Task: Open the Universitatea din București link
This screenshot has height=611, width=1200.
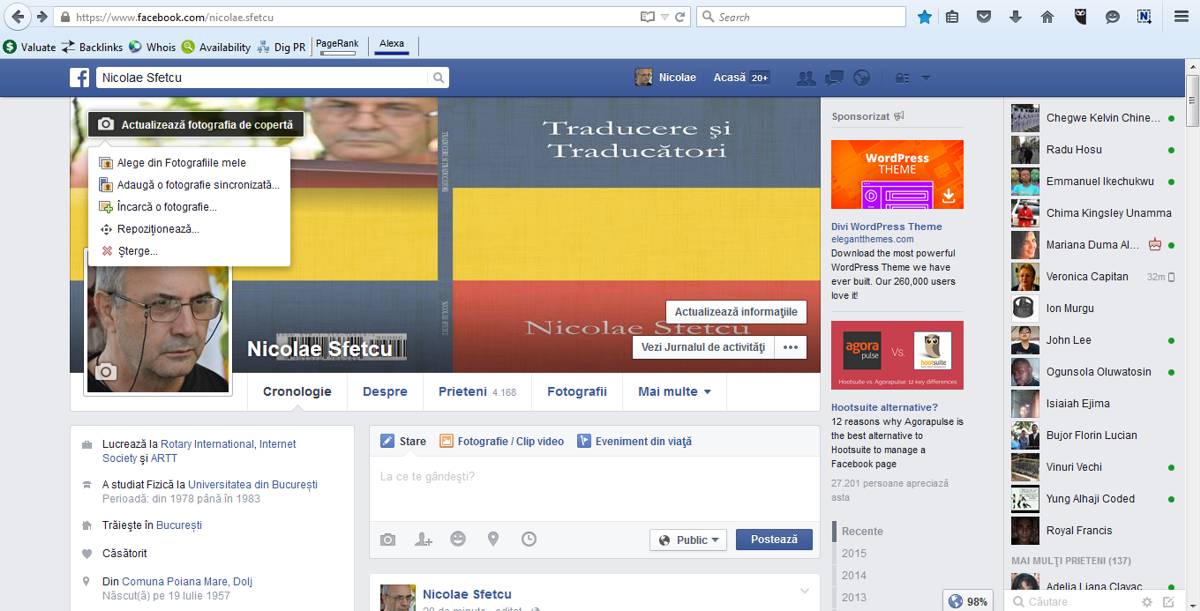Action: click(x=253, y=485)
